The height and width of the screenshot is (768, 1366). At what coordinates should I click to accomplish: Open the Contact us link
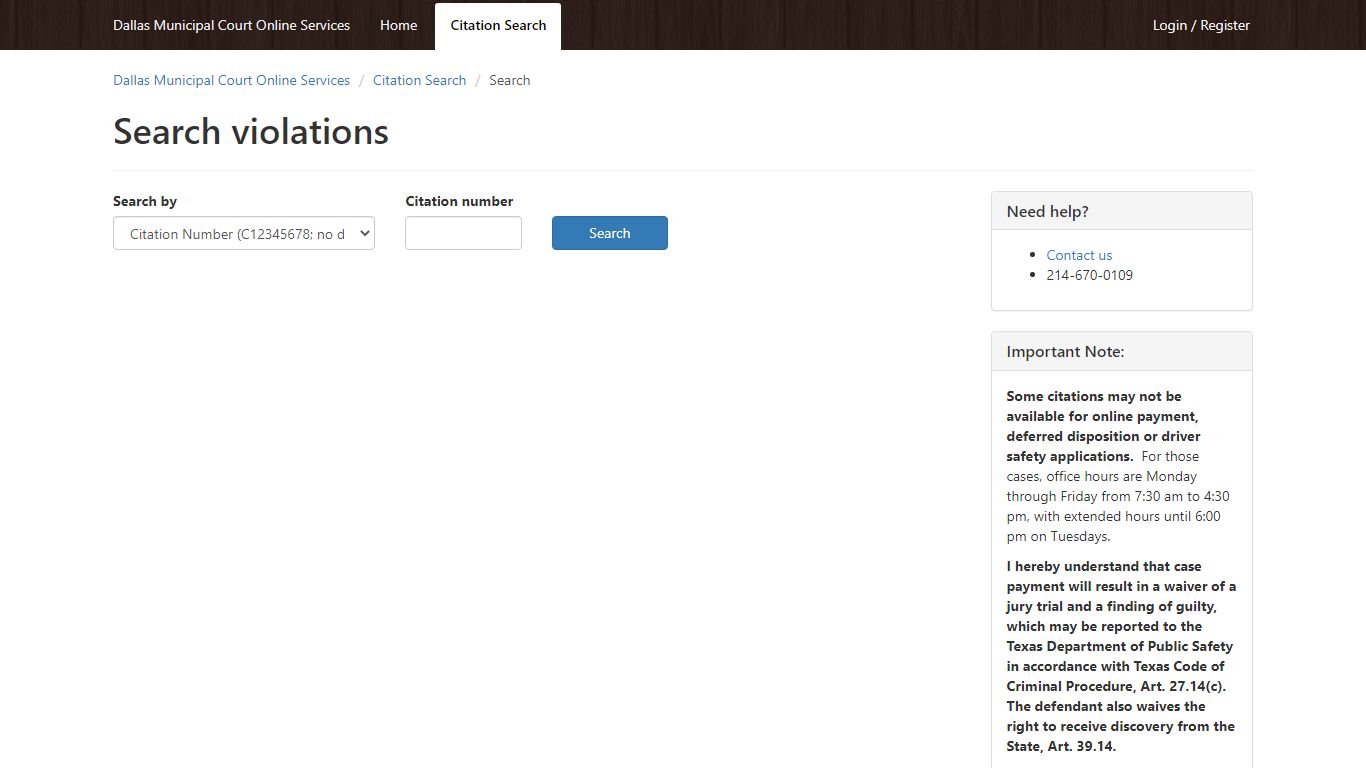pyautogui.click(x=1079, y=255)
